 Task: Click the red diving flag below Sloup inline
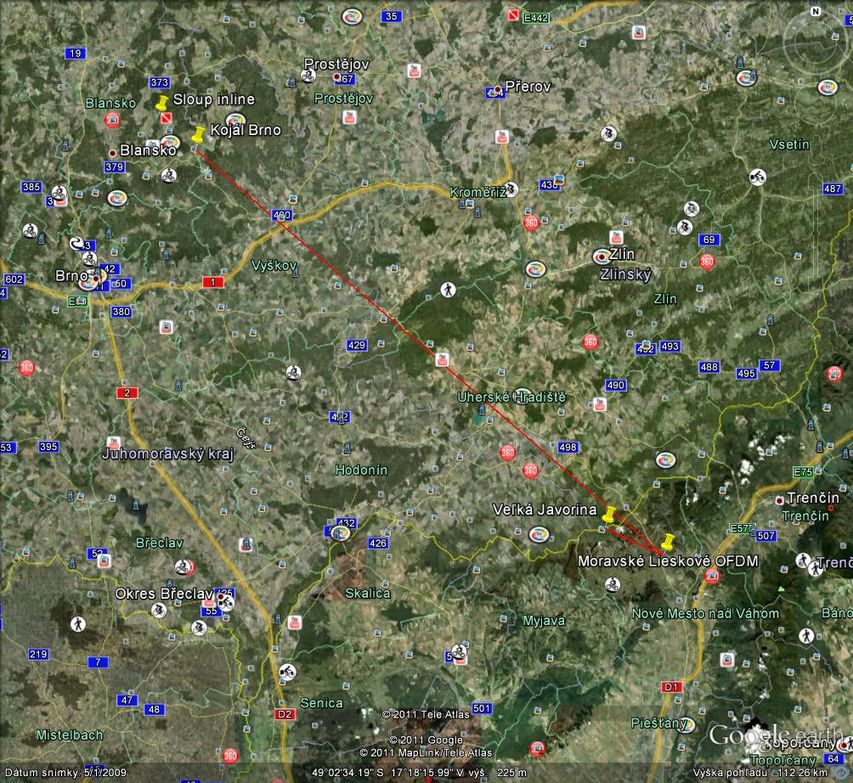(x=164, y=118)
